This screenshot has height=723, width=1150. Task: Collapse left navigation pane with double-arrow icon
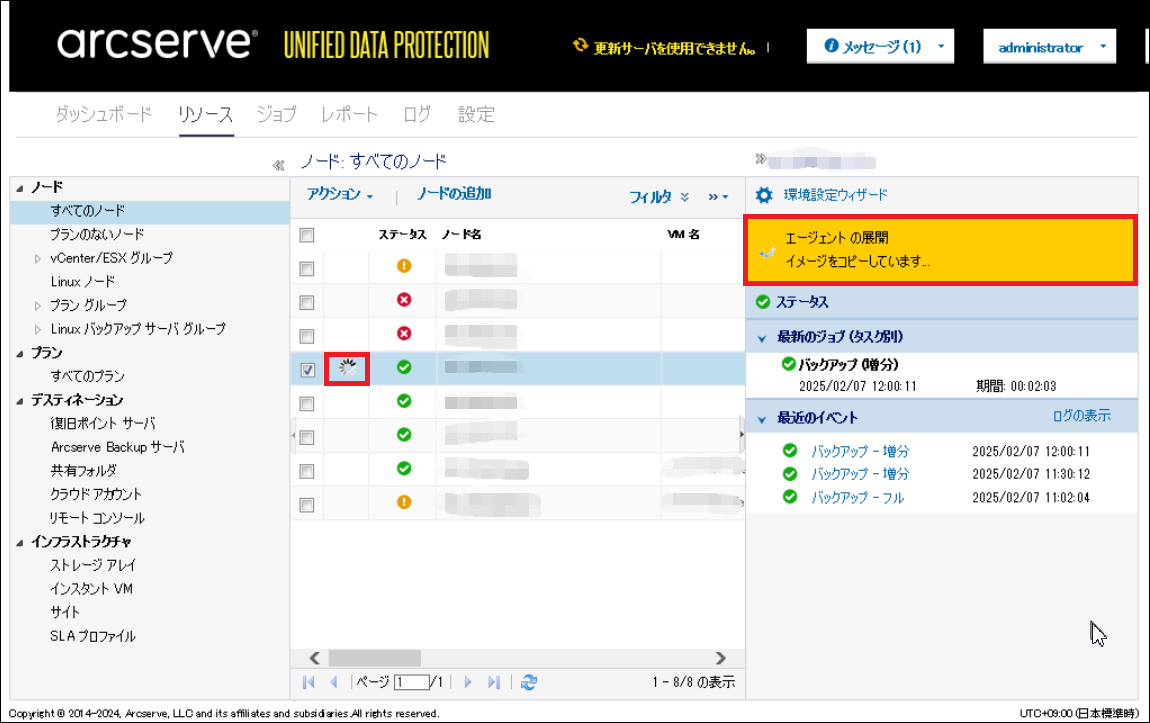pyautogui.click(x=278, y=166)
